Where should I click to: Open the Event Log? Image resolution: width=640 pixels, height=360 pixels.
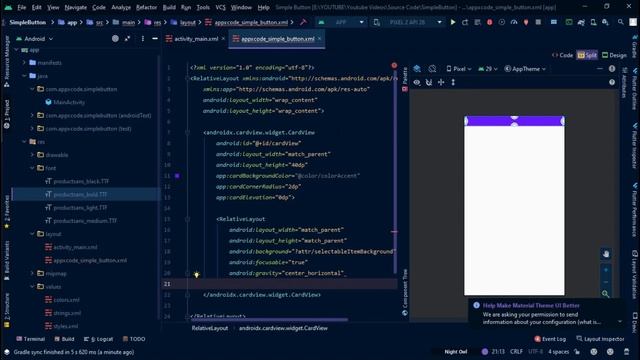pyautogui.click(x=550, y=339)
